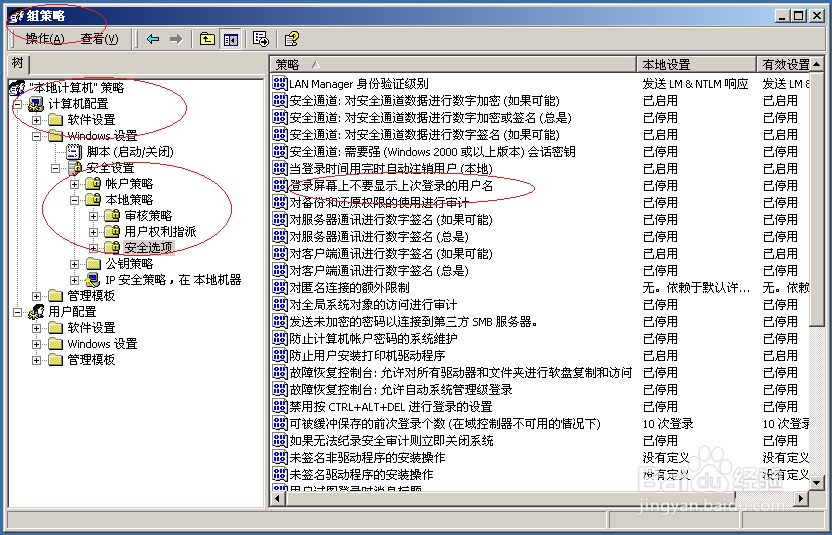The image size is (832, 535).
Task: Expand the 软件设置 under 计算机配置
Action: tap(37, 120)
